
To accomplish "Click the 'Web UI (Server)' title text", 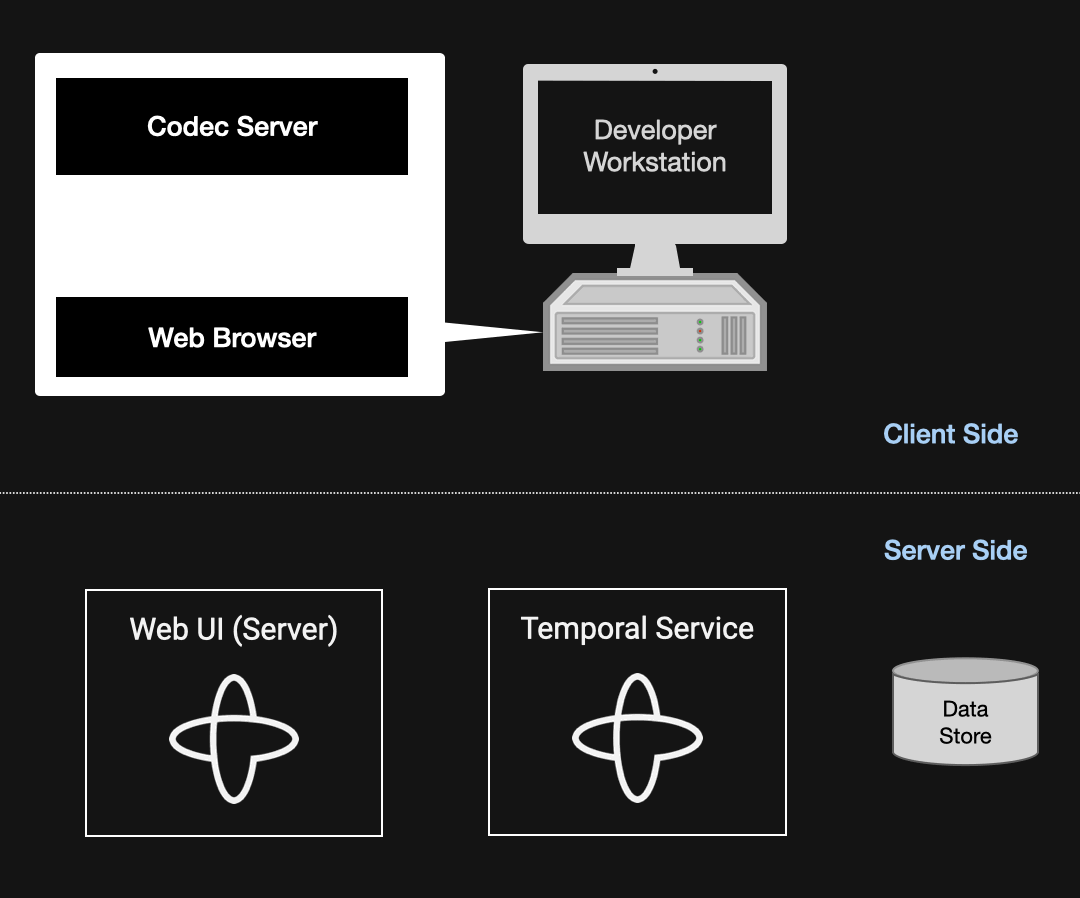I will (233, 629).
